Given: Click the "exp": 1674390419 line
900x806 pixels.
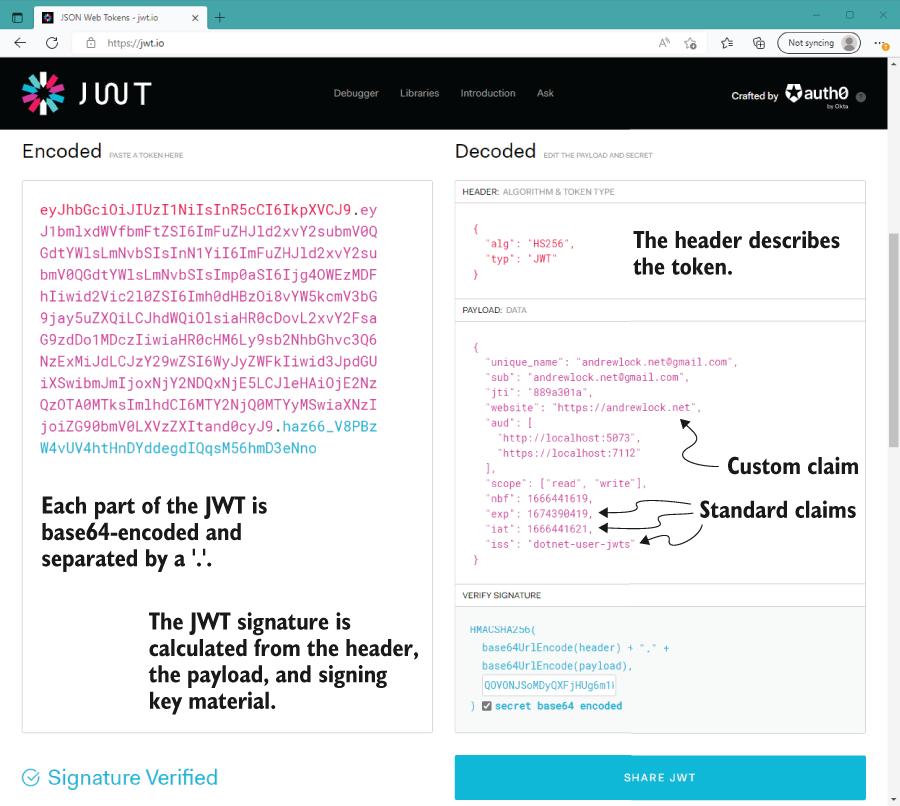Looking at the screenshot, I should point(538,514).
